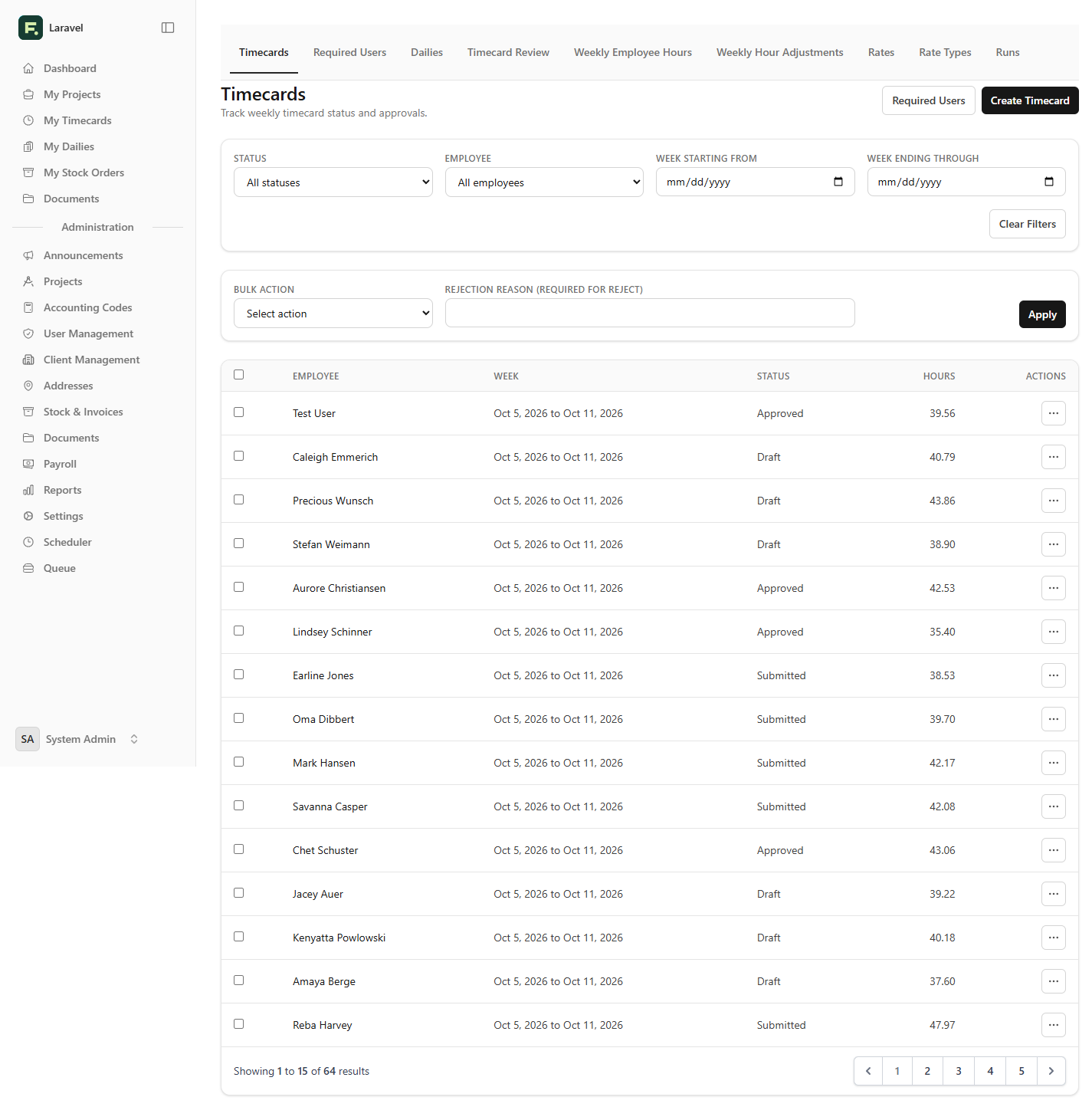Screen dimensions: 1092x1120
Task: Switch to the Rate Types tab
Action: [x=945, y=52]
